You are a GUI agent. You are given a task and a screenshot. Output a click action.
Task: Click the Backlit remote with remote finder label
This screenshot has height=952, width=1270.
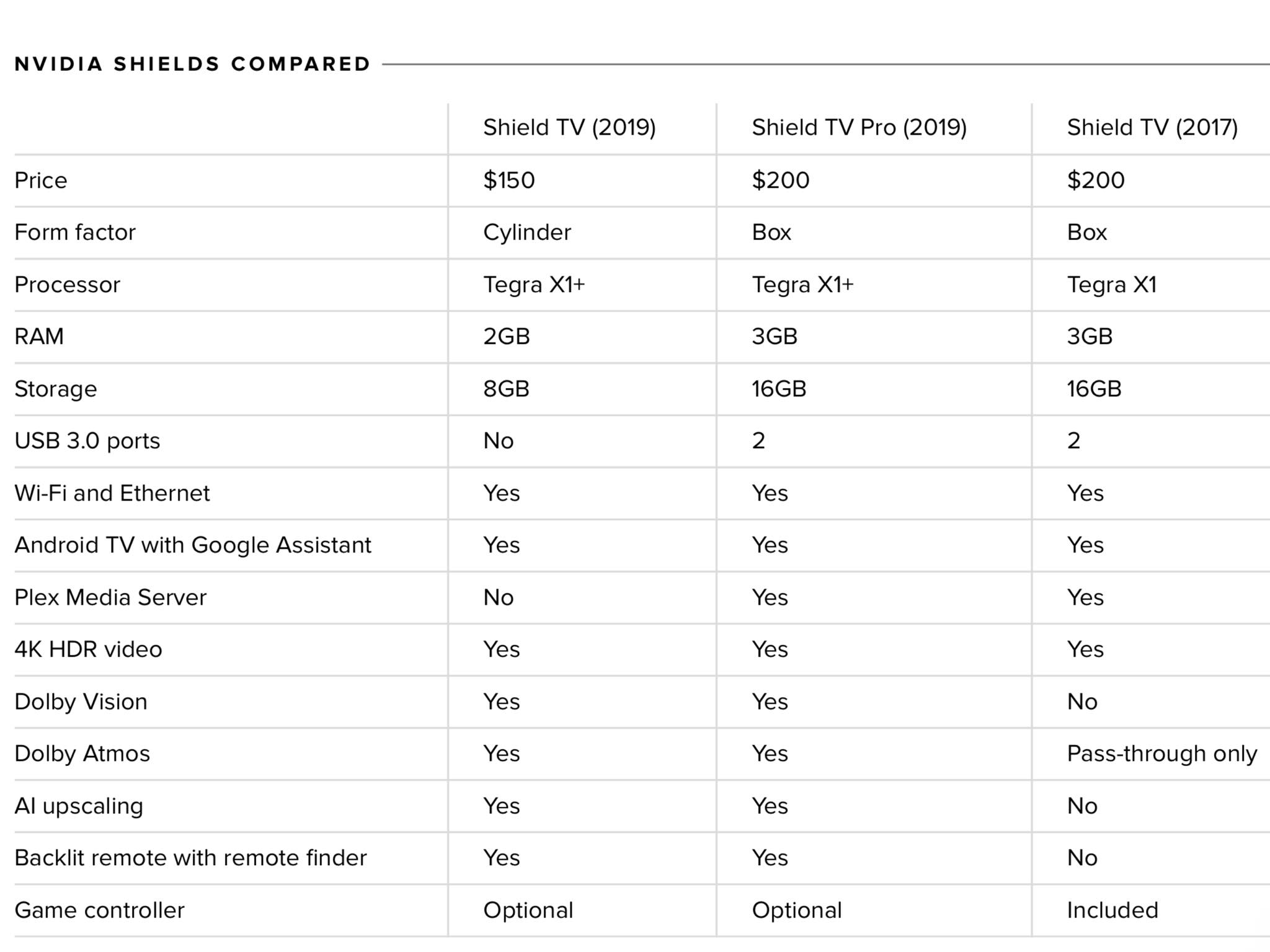tap(190, 858)
